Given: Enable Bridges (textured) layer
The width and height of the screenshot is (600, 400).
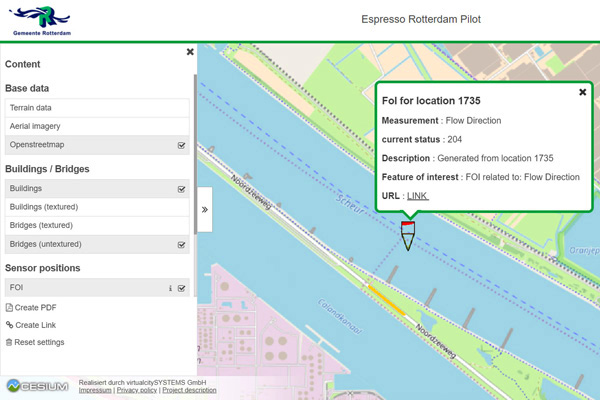Looking at the screenshot, I should [97, 225].
